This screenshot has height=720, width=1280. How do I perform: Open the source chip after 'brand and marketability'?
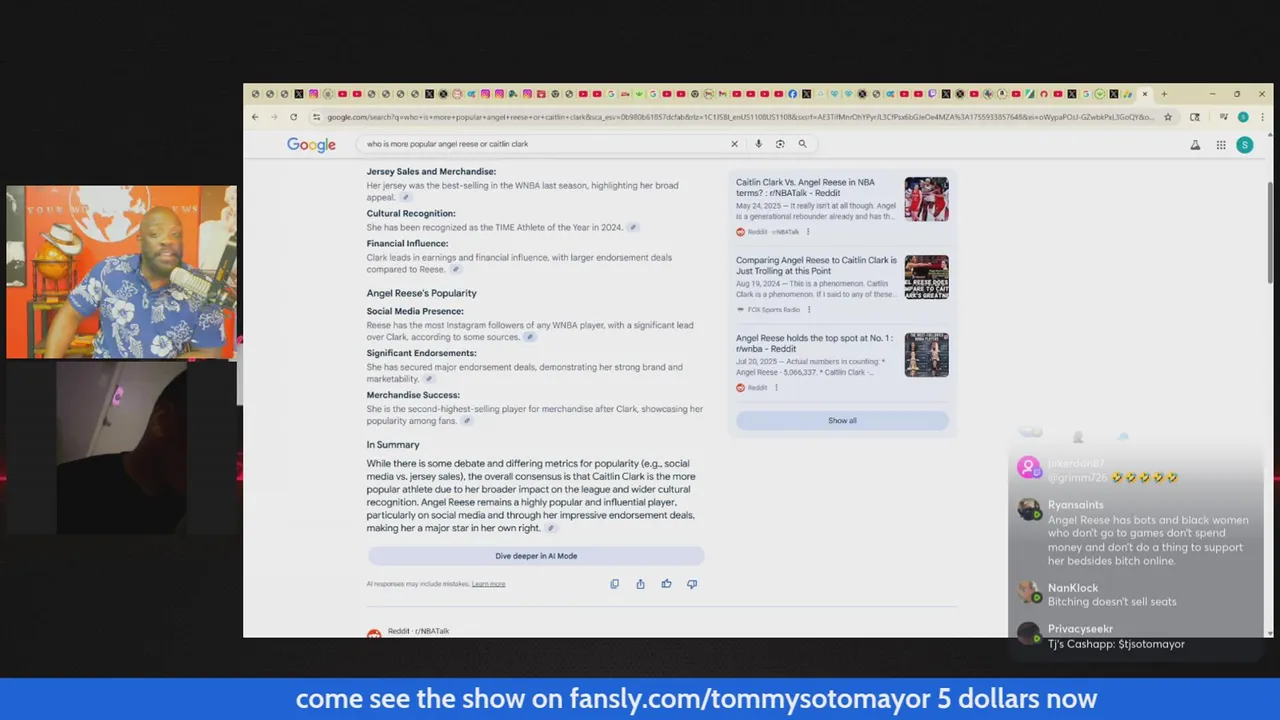click(x=429, y=379)
